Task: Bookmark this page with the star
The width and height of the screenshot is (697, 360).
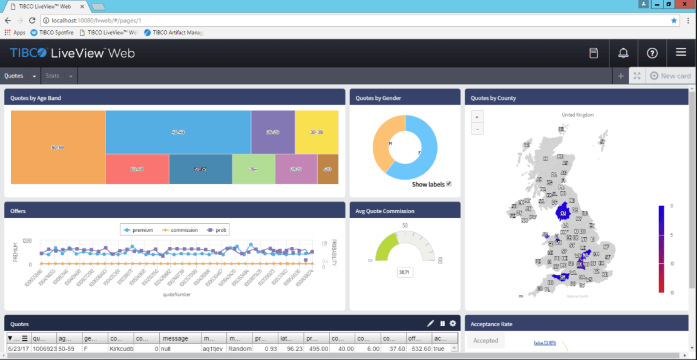Action: (674, 20)
